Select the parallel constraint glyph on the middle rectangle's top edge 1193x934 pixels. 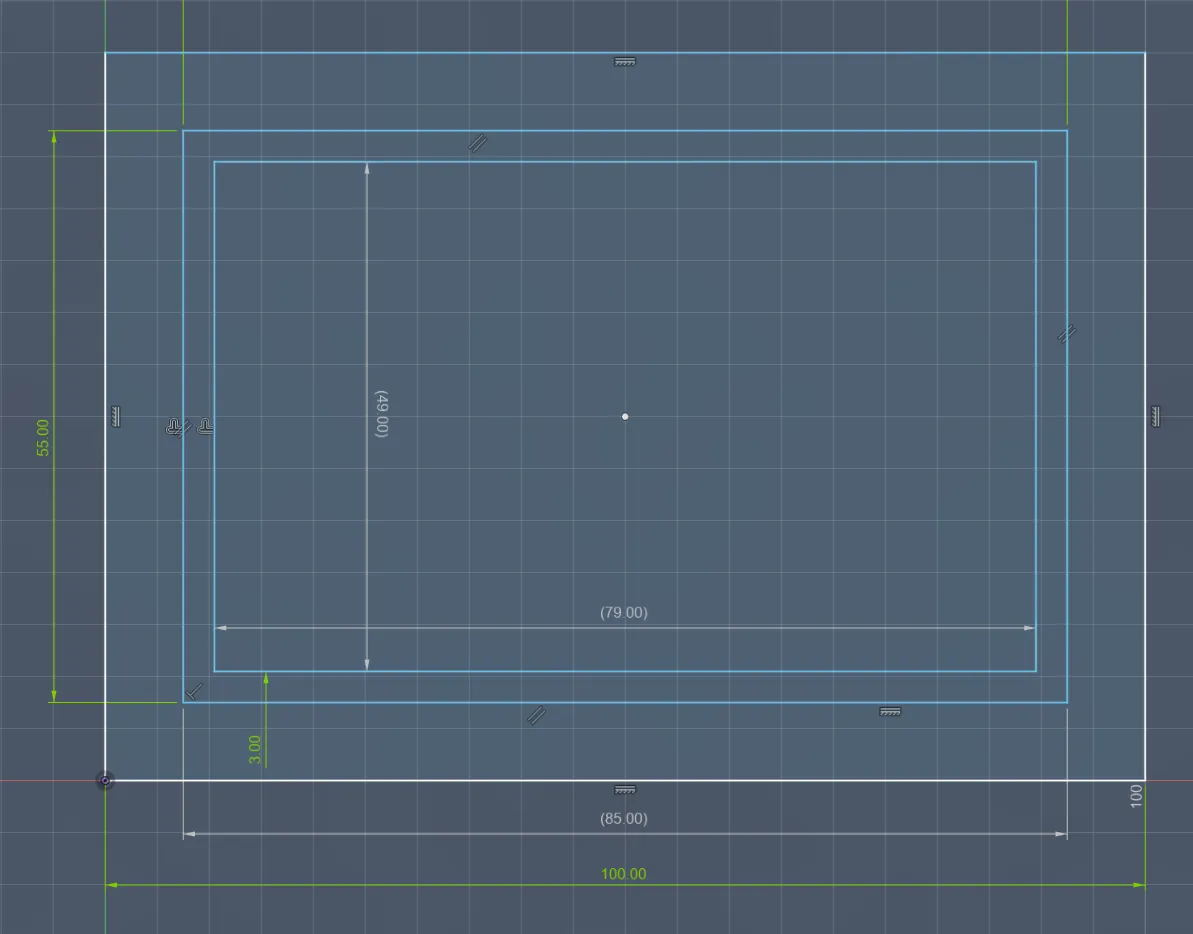(477, 142)
